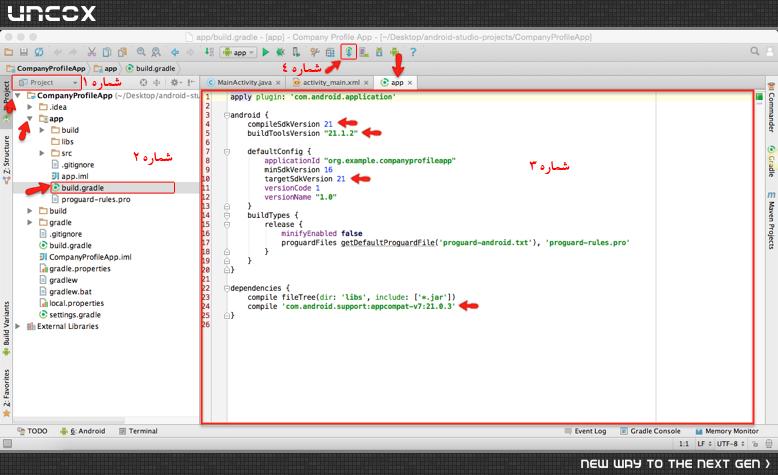
Task: Click the Make Project toolbar icon
Action: point(209,52)
